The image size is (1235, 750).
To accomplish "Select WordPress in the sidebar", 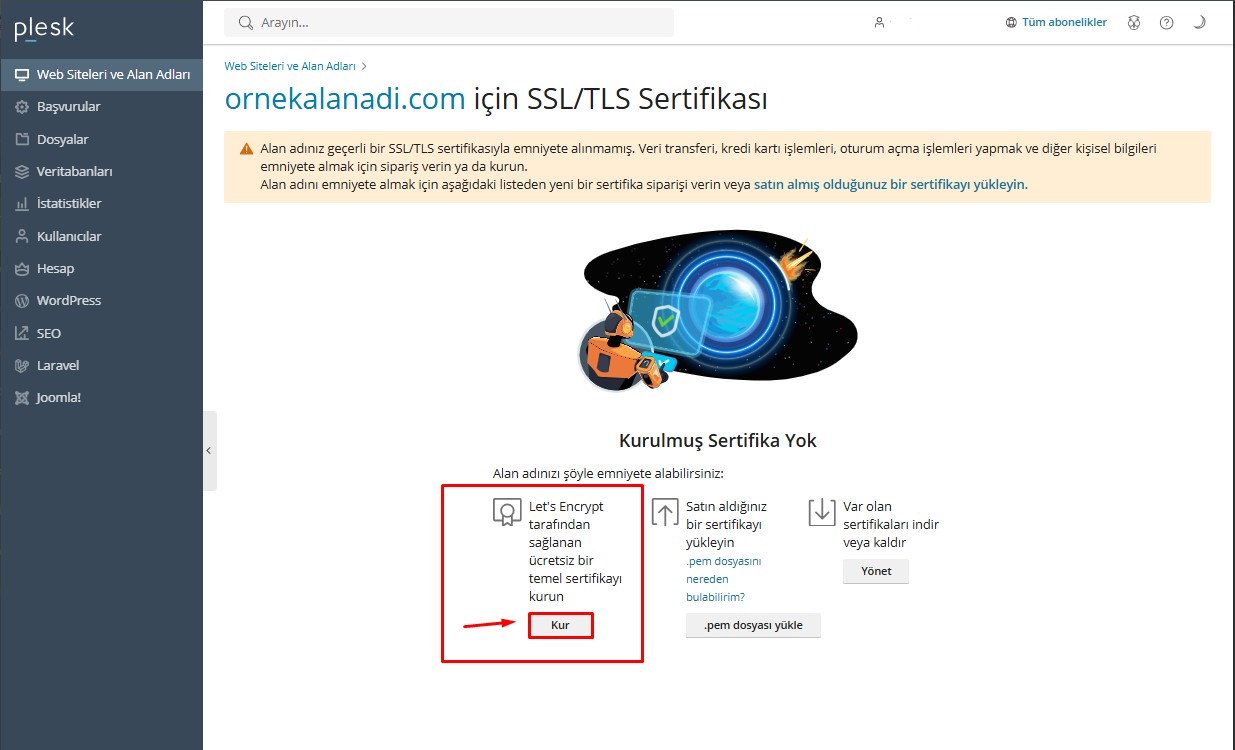I will (68, 301).
